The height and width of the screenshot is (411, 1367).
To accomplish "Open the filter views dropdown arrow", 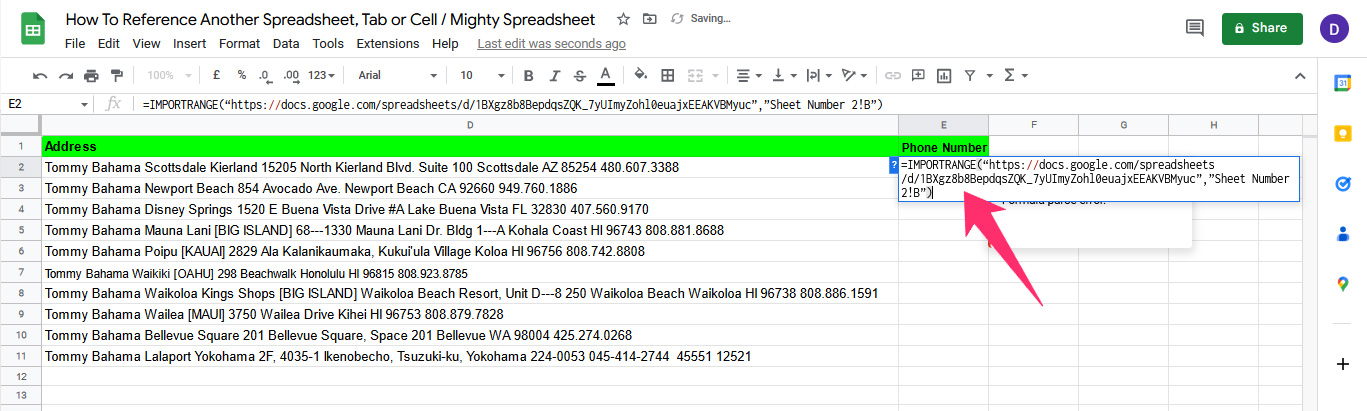I will 989,75.
